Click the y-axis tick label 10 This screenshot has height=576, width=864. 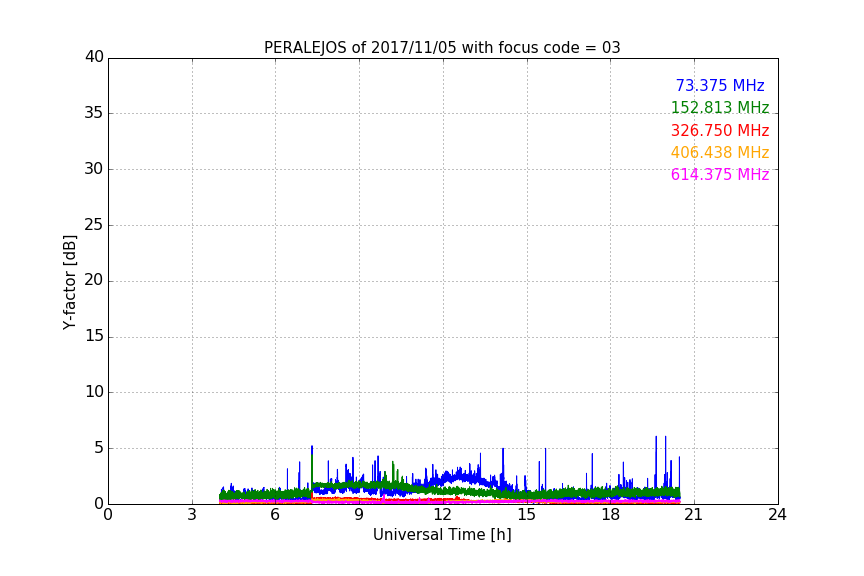pos(94,392)
